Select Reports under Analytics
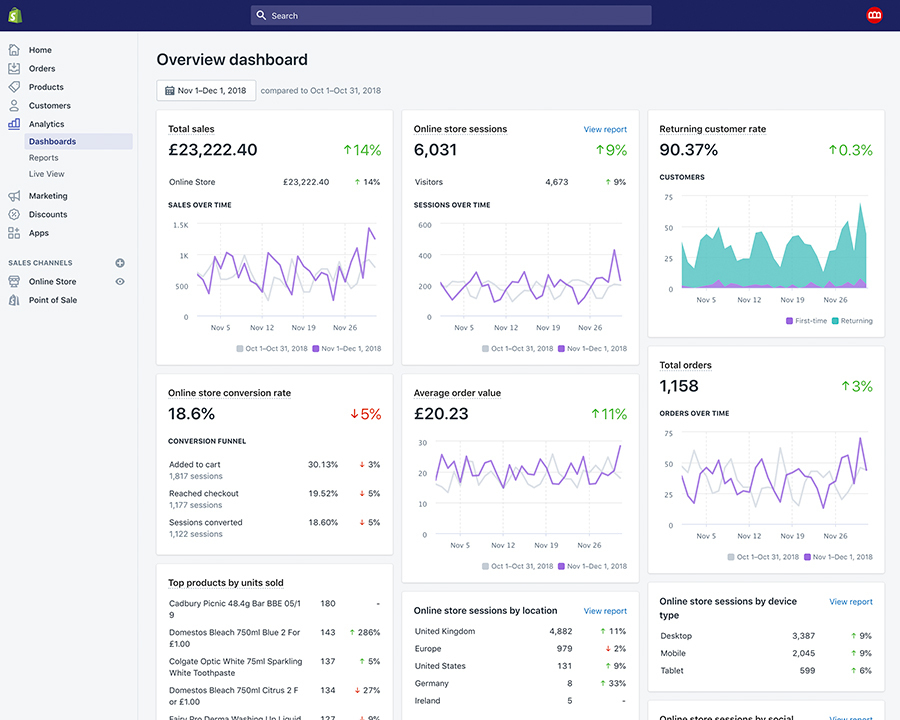Viewport: 900px width, 720px height. 44,158
